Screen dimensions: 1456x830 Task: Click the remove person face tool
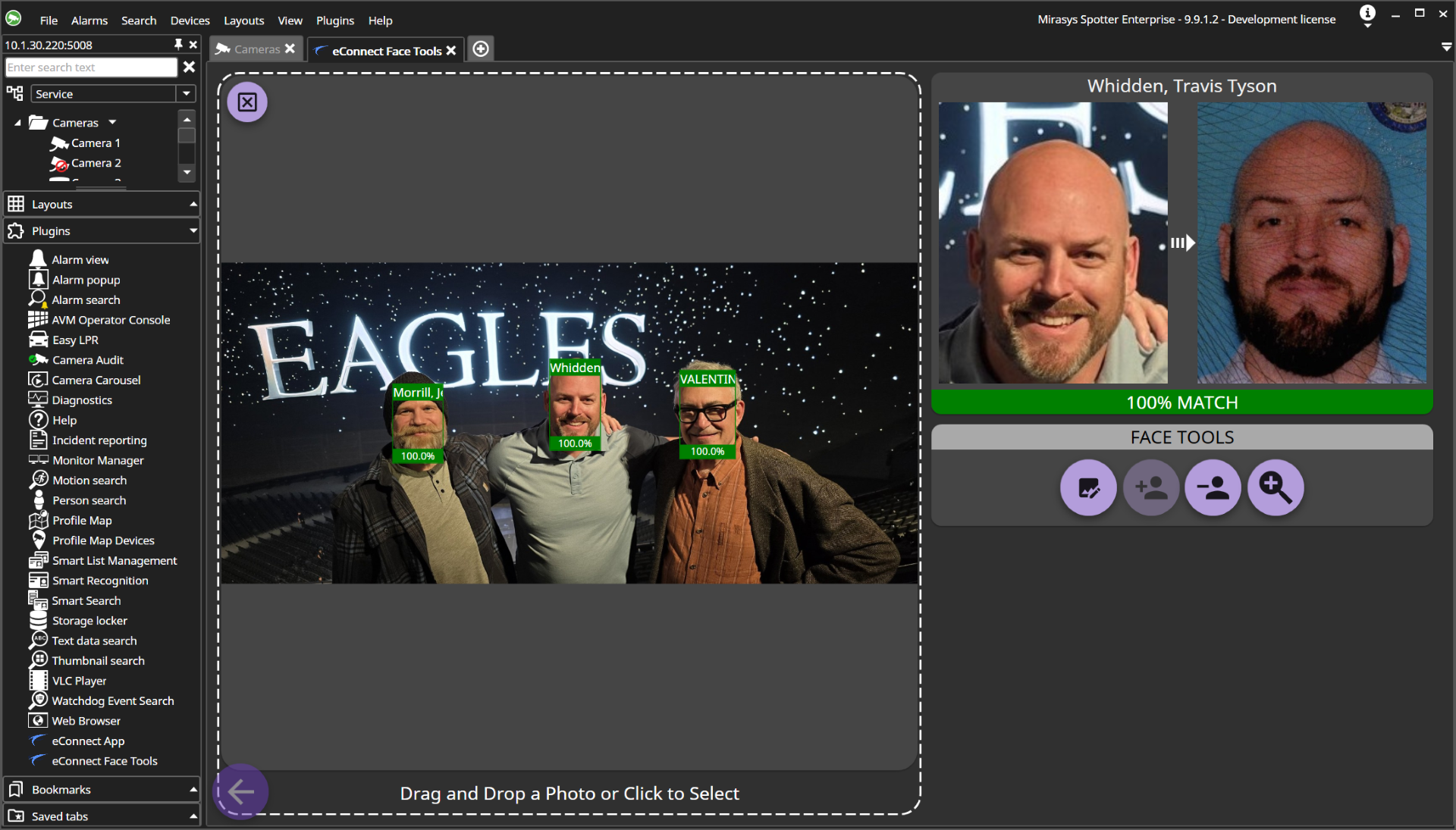1213,487
